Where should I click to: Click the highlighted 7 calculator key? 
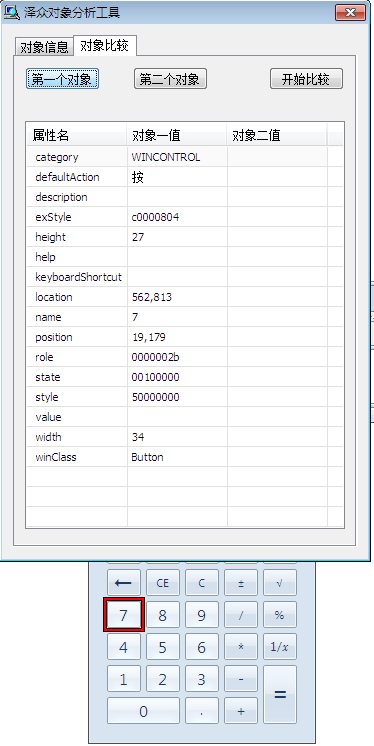(123, 615)
